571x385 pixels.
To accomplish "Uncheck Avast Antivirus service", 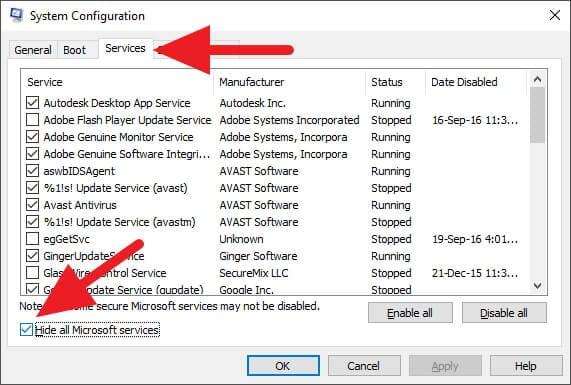I will coord(32,205).
